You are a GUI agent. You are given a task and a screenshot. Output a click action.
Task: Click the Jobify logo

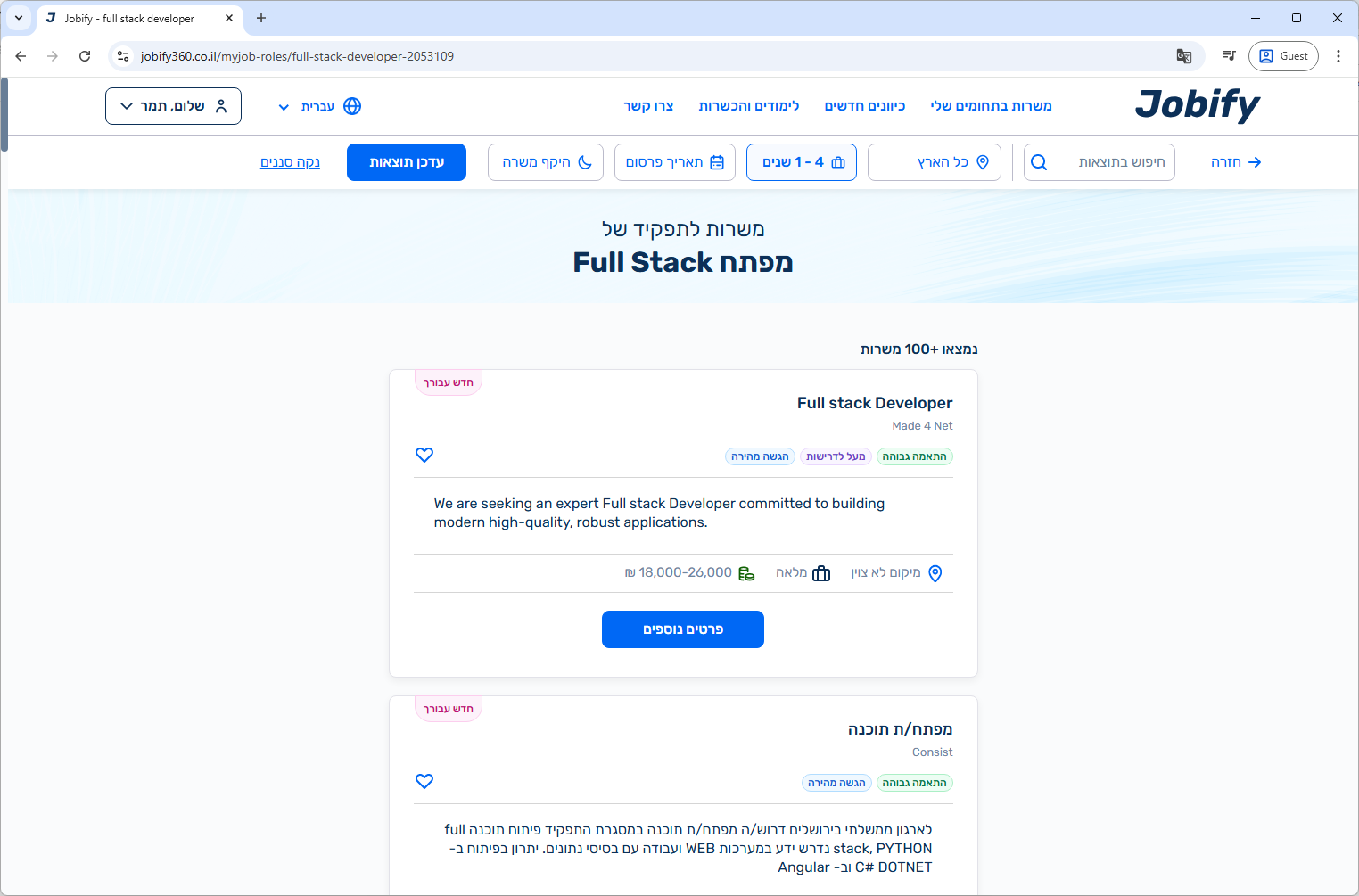point(1197,105)
